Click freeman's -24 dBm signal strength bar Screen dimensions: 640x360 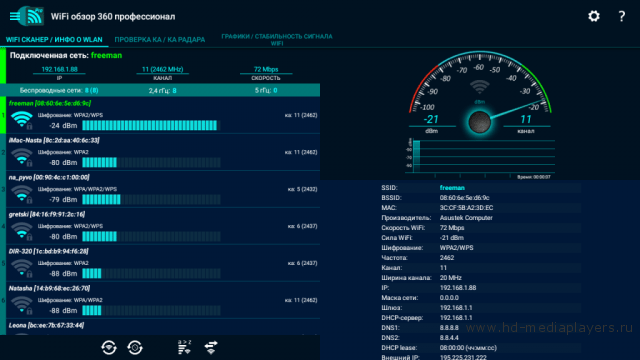point(151,125)
